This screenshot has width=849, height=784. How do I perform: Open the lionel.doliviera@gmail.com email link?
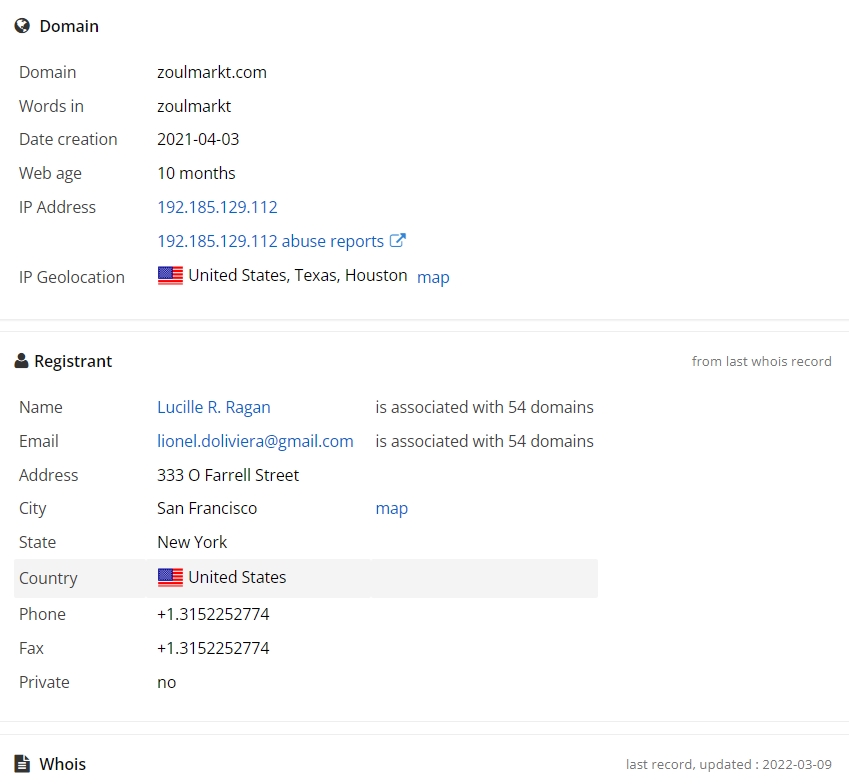(x=255, y=441)
